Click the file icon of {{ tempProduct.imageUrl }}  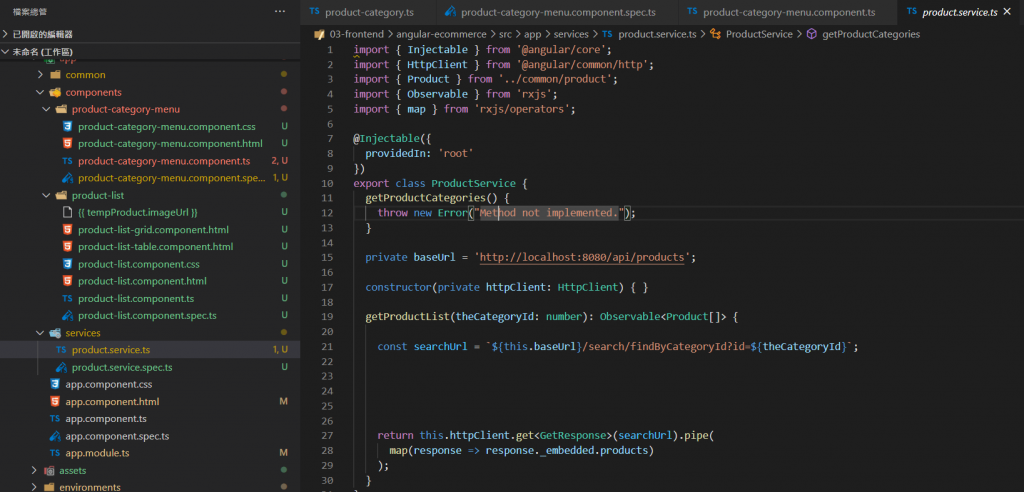67,212
